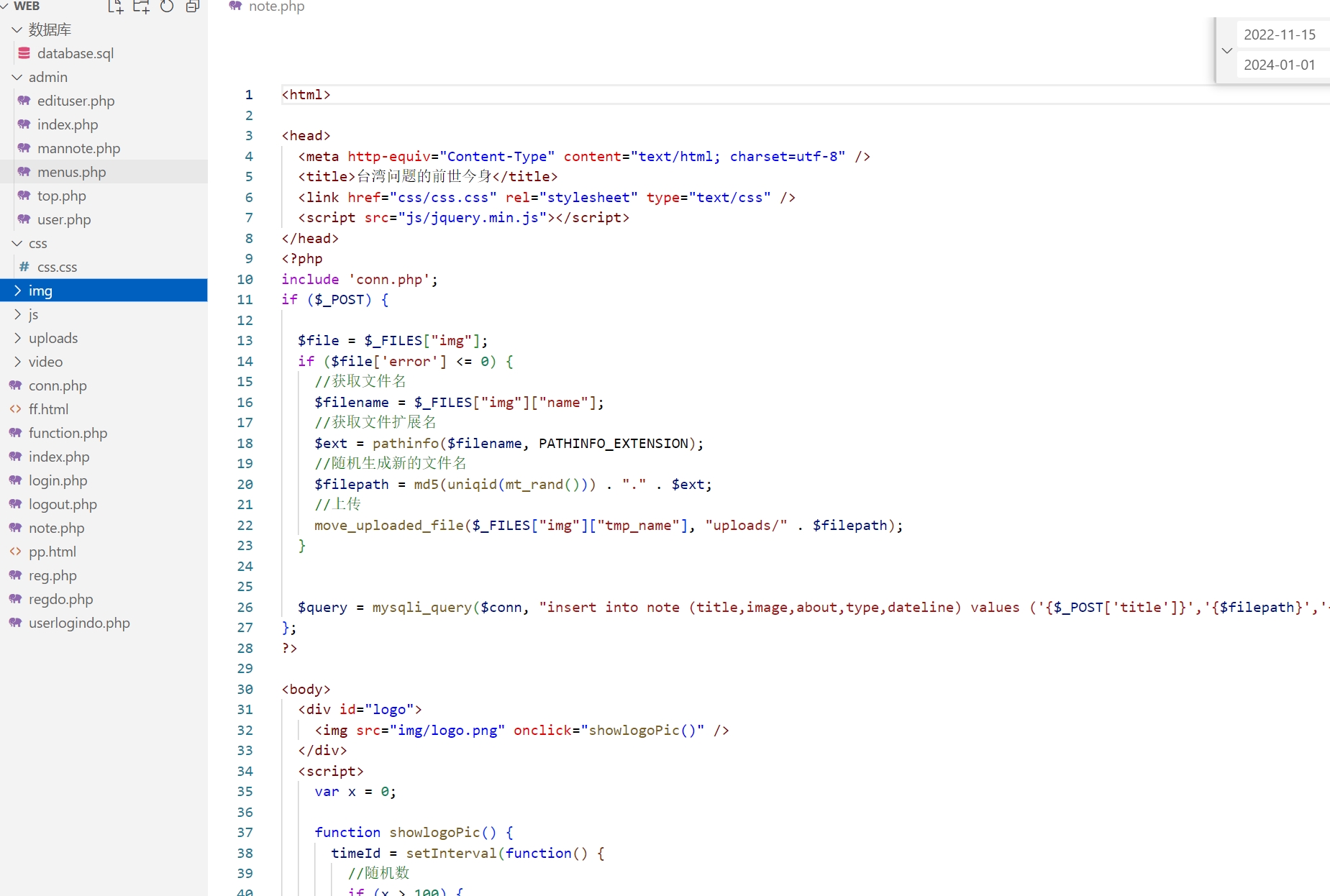Click the PHP icon beside login.php
Viewport: 1330px width, 896px height.
point(16,480)
